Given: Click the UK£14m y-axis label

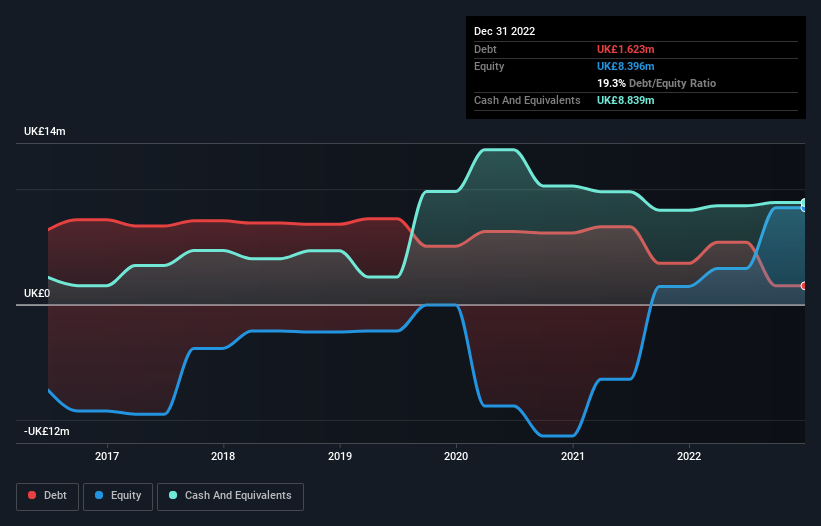Looking at the screenshot, I should 45,131.
